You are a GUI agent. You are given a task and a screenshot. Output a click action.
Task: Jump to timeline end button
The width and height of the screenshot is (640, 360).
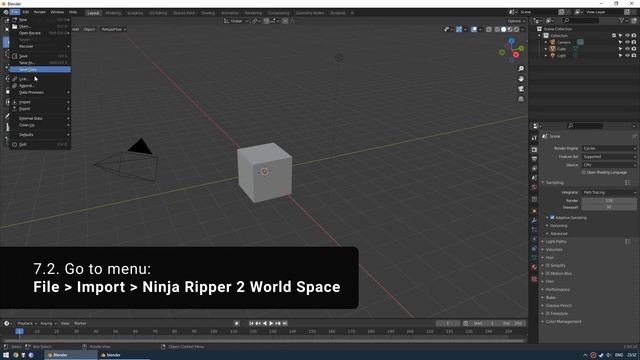pos(285,323)
